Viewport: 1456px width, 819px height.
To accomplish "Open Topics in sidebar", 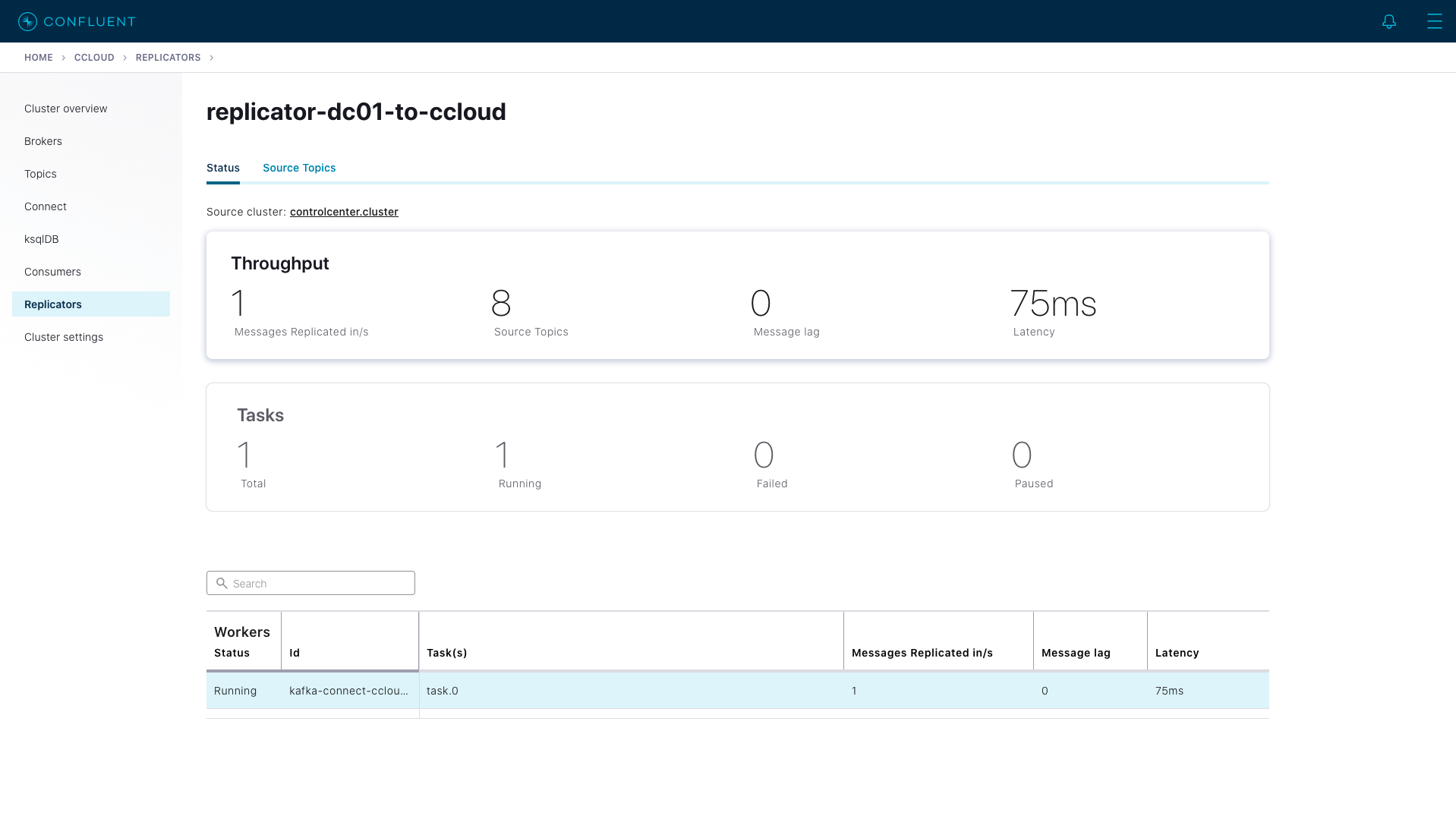I will coord(91,174).
